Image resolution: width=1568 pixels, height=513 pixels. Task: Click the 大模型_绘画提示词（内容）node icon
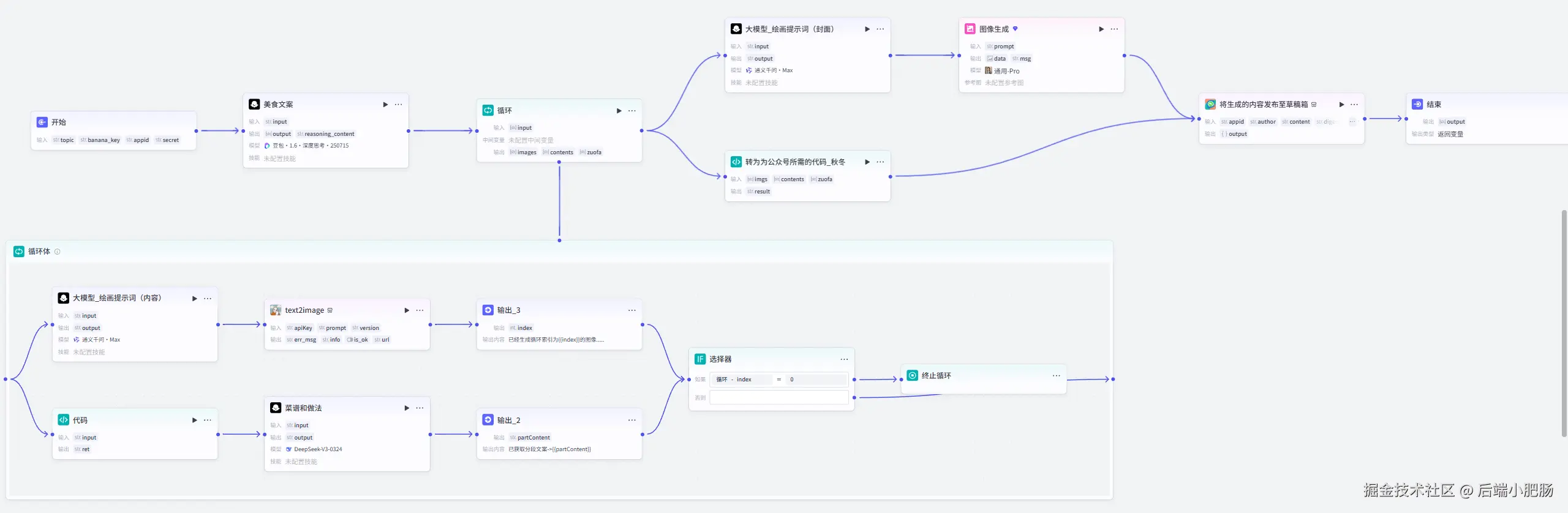(x=64, y=298)
